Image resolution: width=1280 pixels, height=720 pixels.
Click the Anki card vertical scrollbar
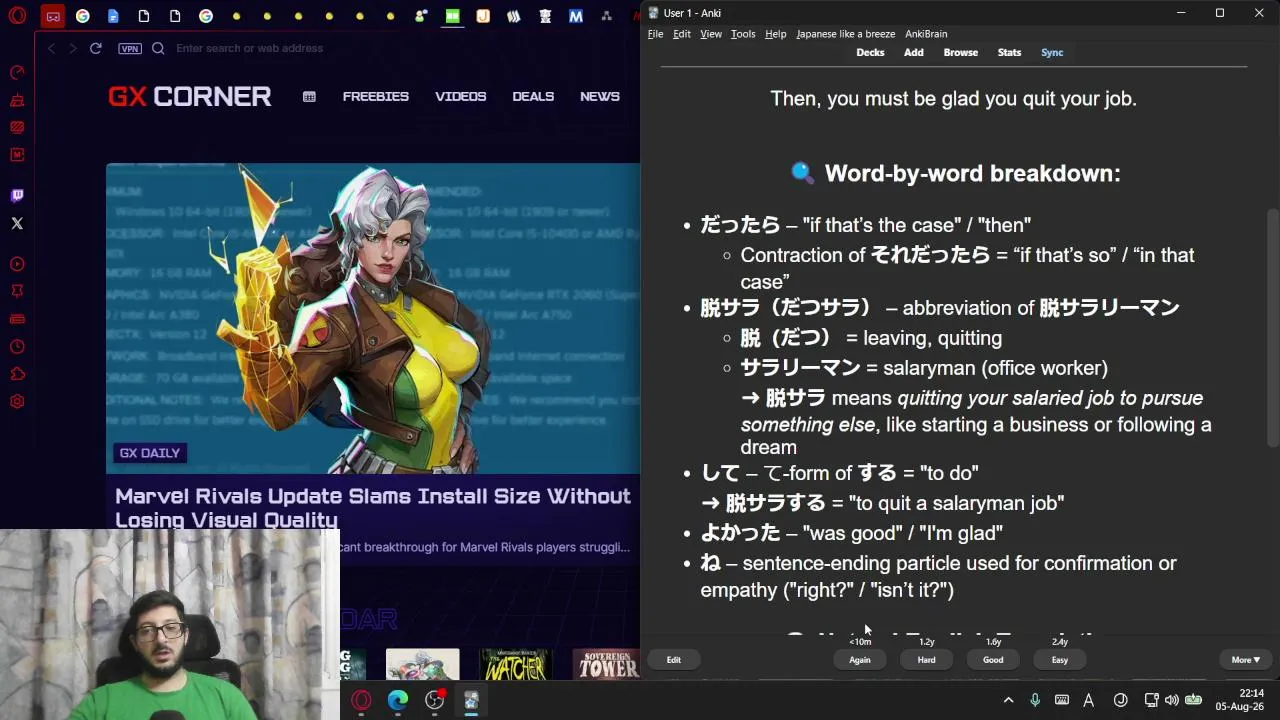click(1272, 328)
